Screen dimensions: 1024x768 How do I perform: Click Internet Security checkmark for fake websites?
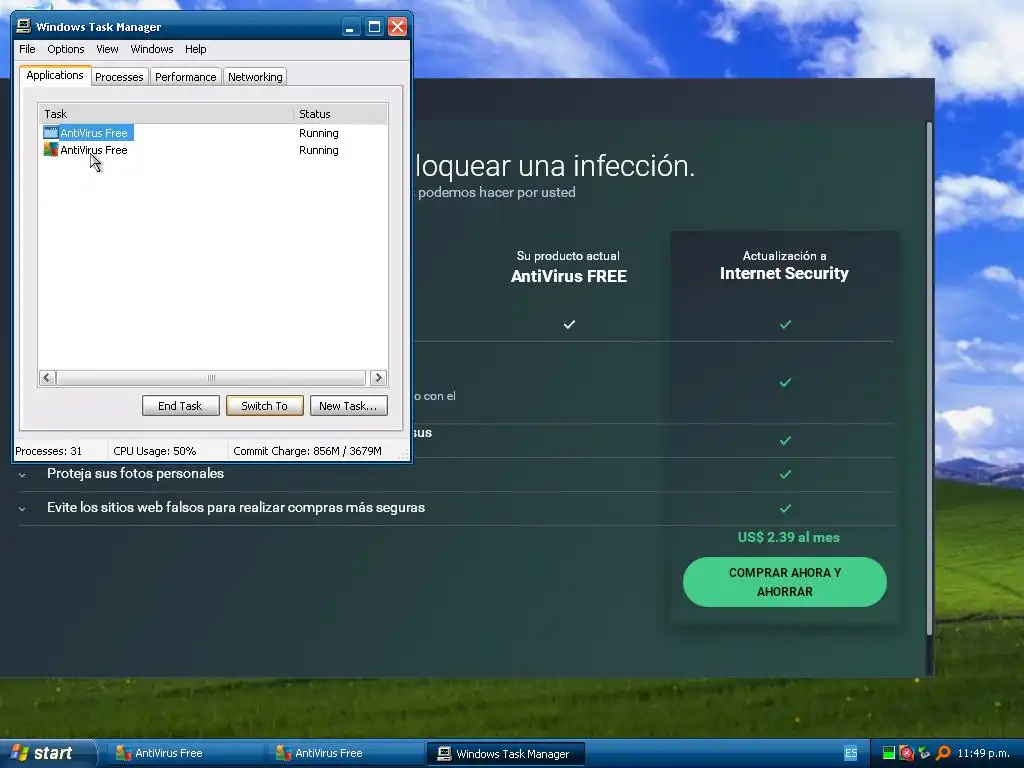point(785,508)
